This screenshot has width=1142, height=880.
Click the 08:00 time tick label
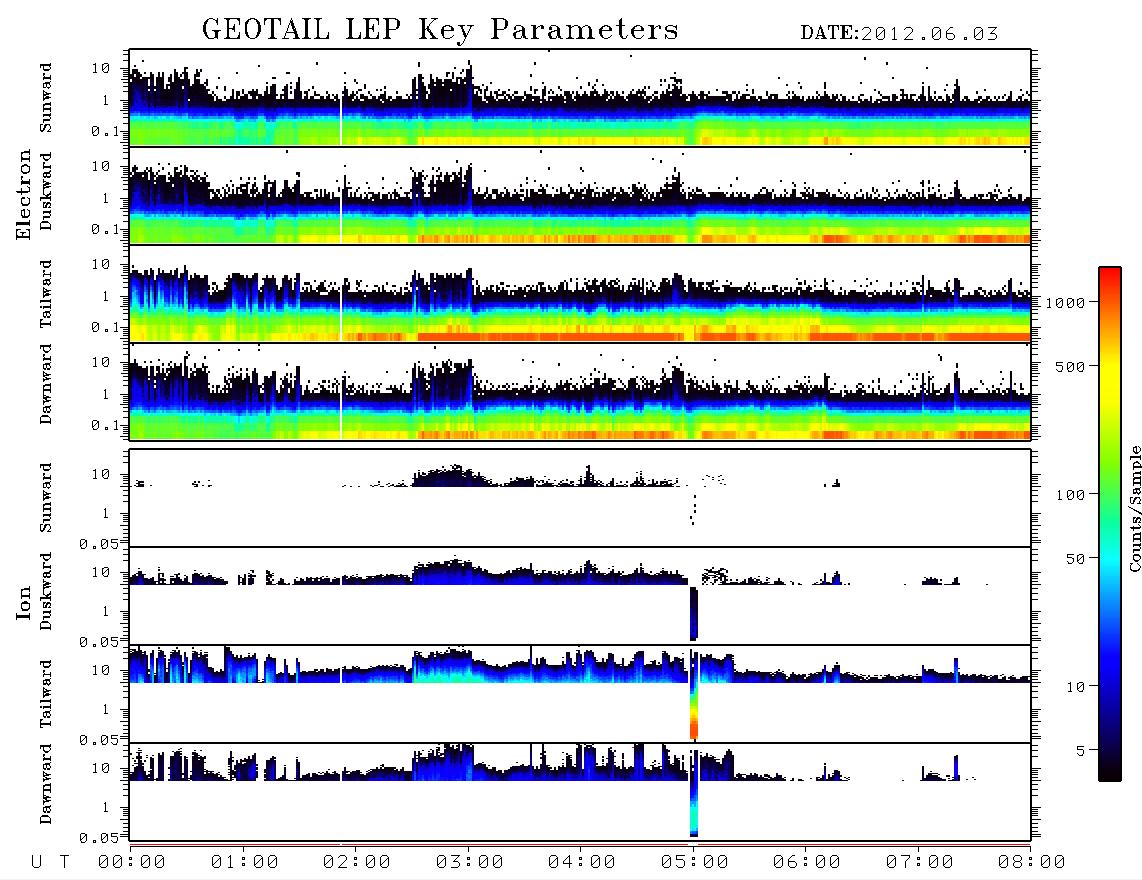[1031, 862]
